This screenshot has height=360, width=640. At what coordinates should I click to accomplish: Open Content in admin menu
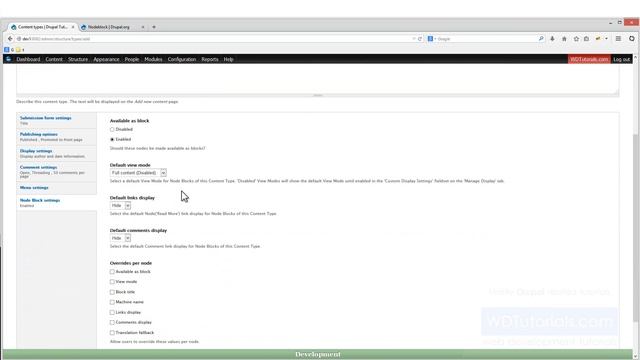(x=54, y=59)
